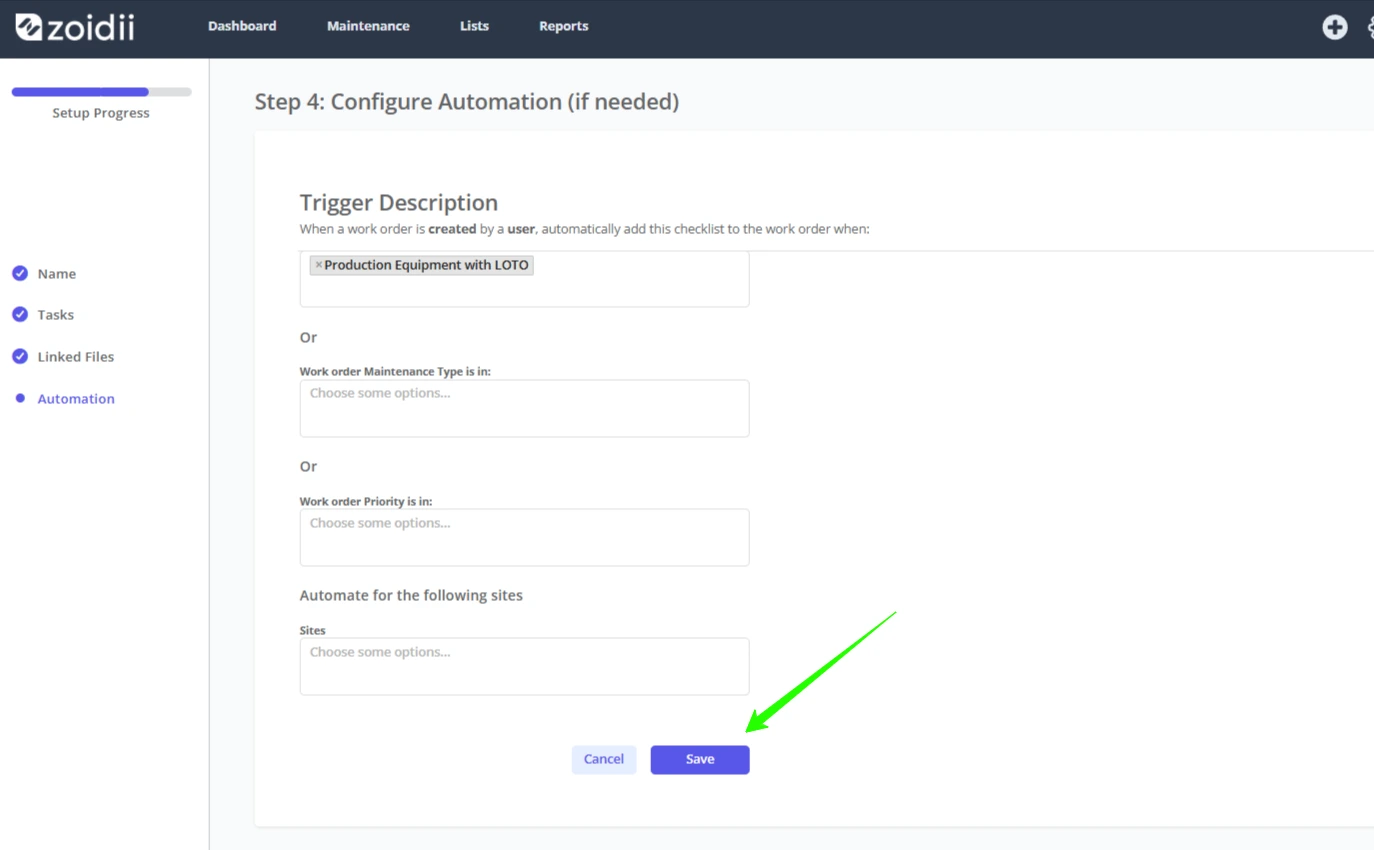Remove the Production Equipment with LOTO tag
Image resolution: width=1374 pixels, height=850 pixels.
click(x=318, y=265)
